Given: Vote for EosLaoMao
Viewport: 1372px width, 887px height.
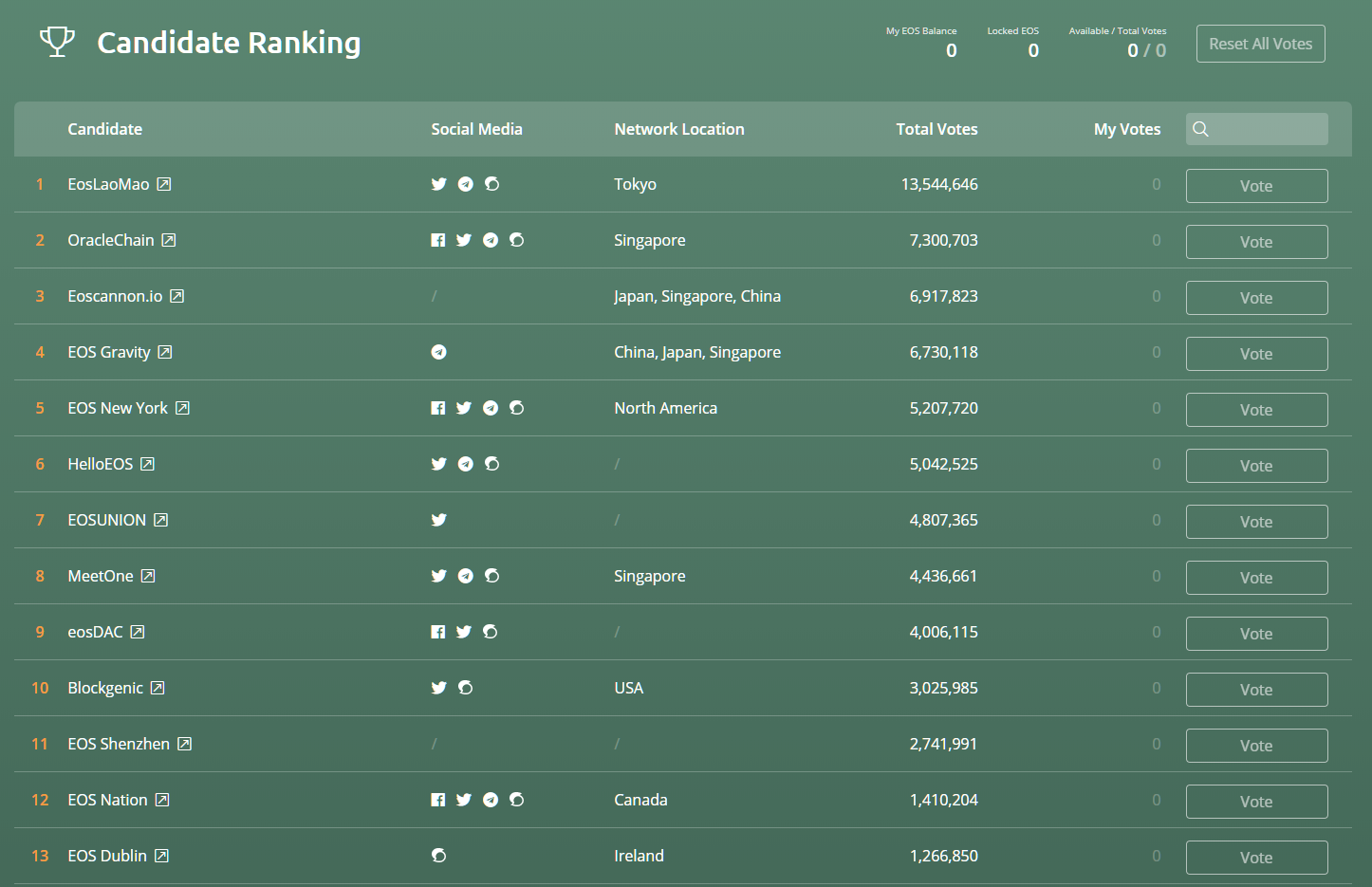Looking at the screenshot, I should click(x=1256, y=186).
